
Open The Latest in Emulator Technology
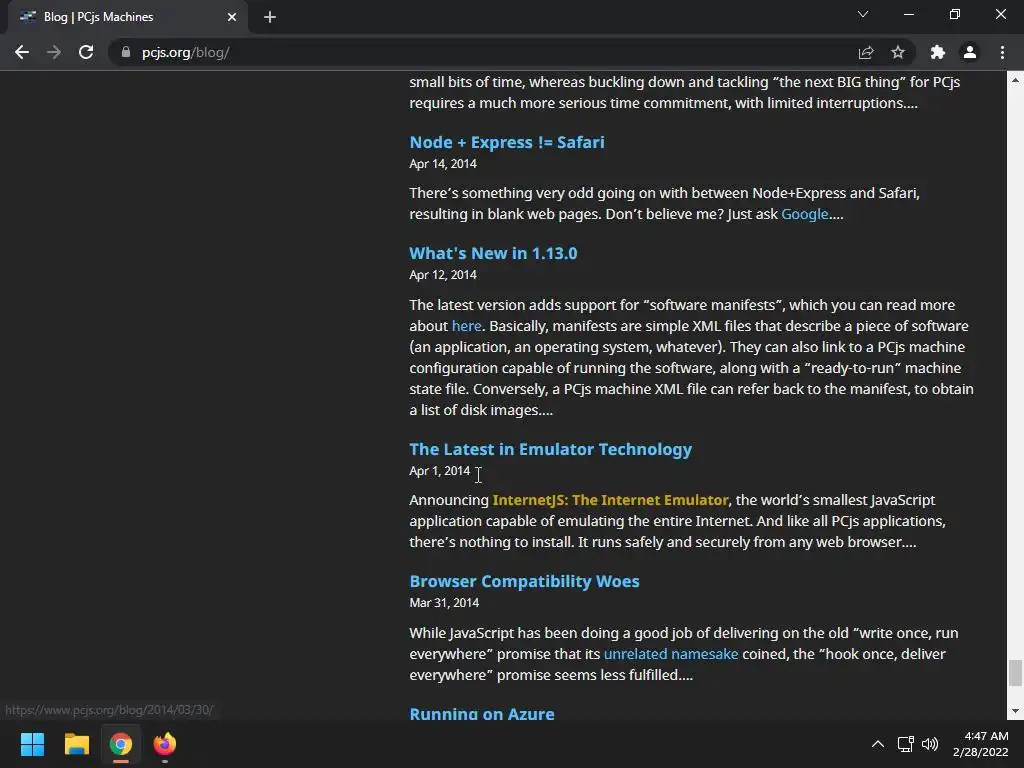click(x=551, y=449)
